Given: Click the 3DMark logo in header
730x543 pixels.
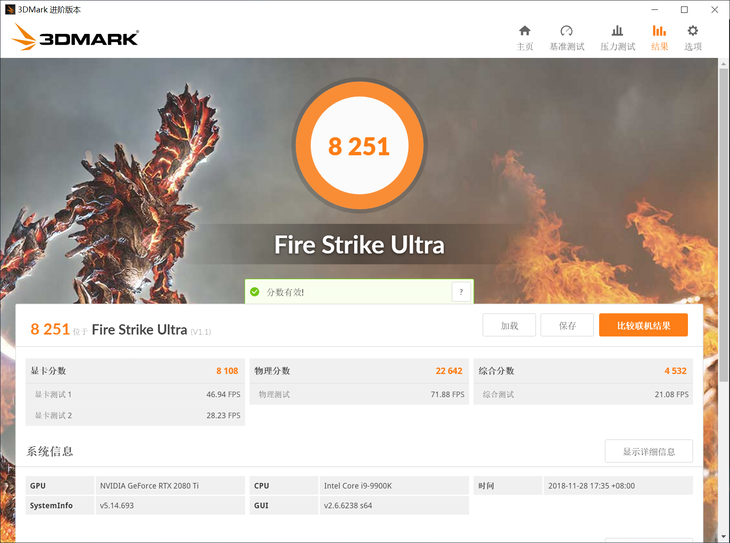Looking at the screenshot, I should [x=75, y=37].
